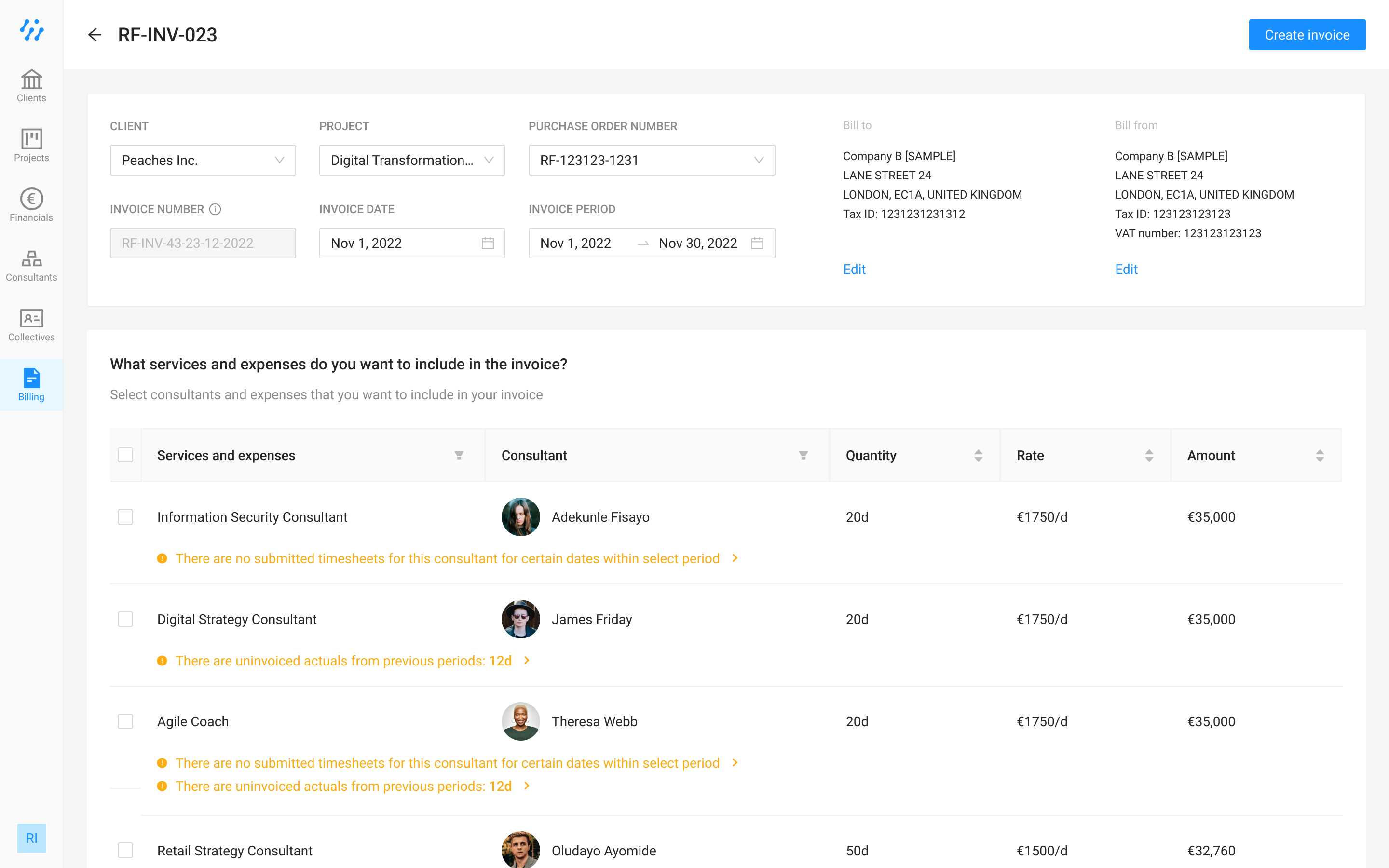Filter the Services and expenses column
This screenshot has width=1389, height=868.
pyautogui.click(x=459, y=455)
